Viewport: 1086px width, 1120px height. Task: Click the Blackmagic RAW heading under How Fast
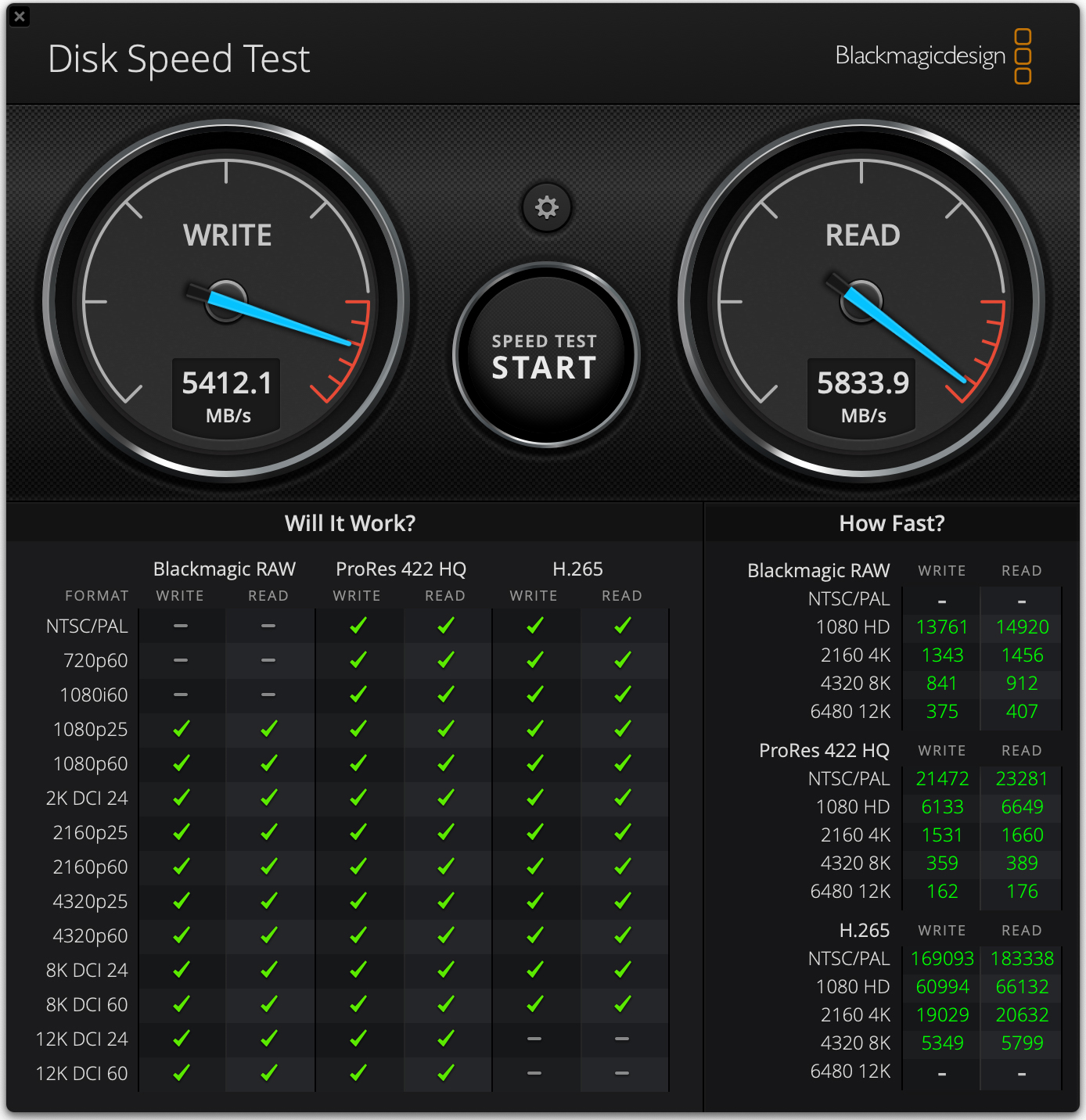pyautogui.click(x=818, y=571)
